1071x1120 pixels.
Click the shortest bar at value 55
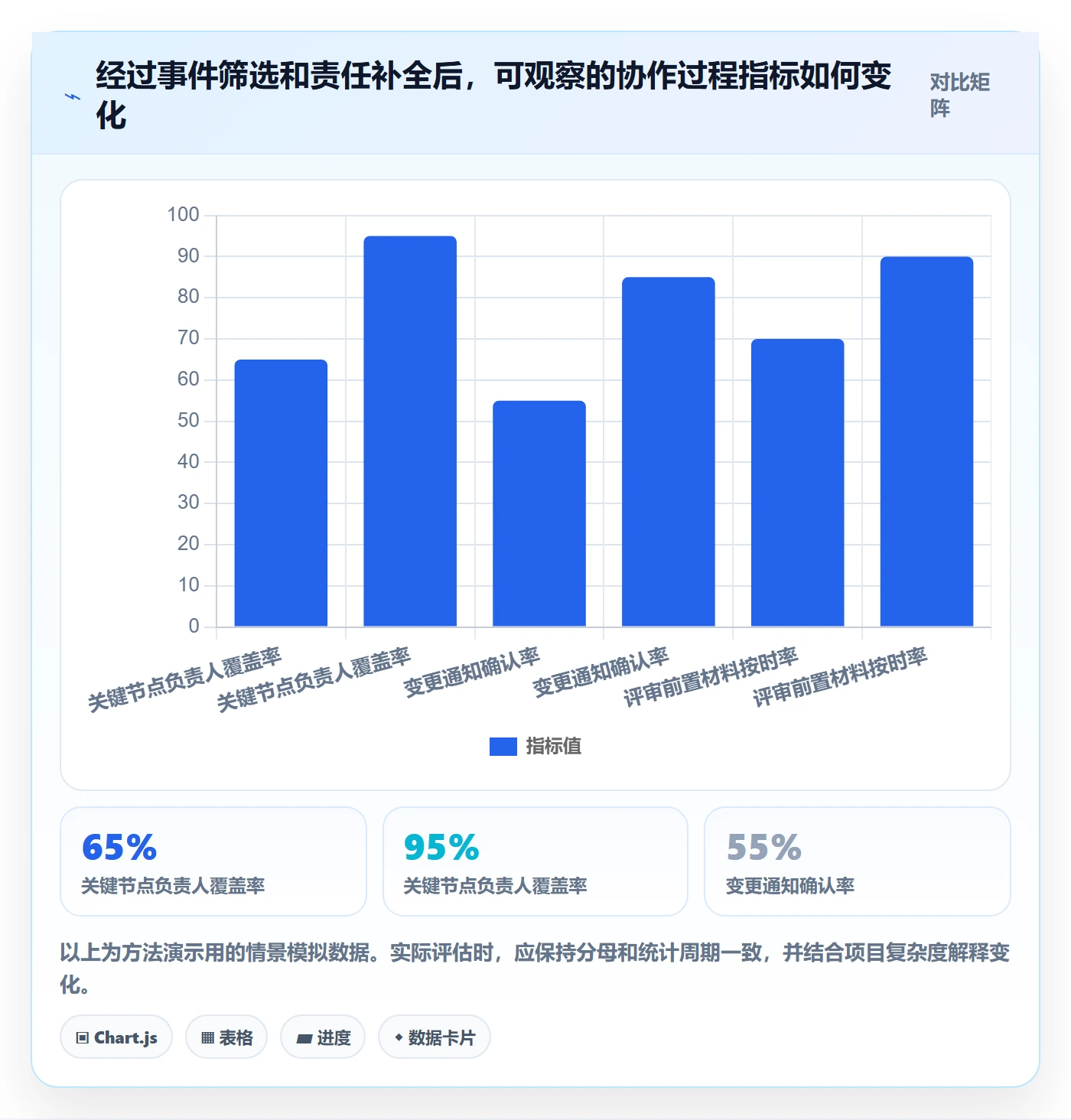click(x=539, y=514)
